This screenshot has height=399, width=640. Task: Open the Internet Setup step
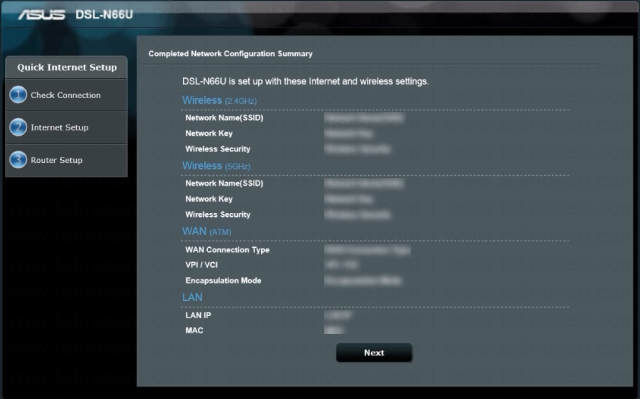coord(66,127)
